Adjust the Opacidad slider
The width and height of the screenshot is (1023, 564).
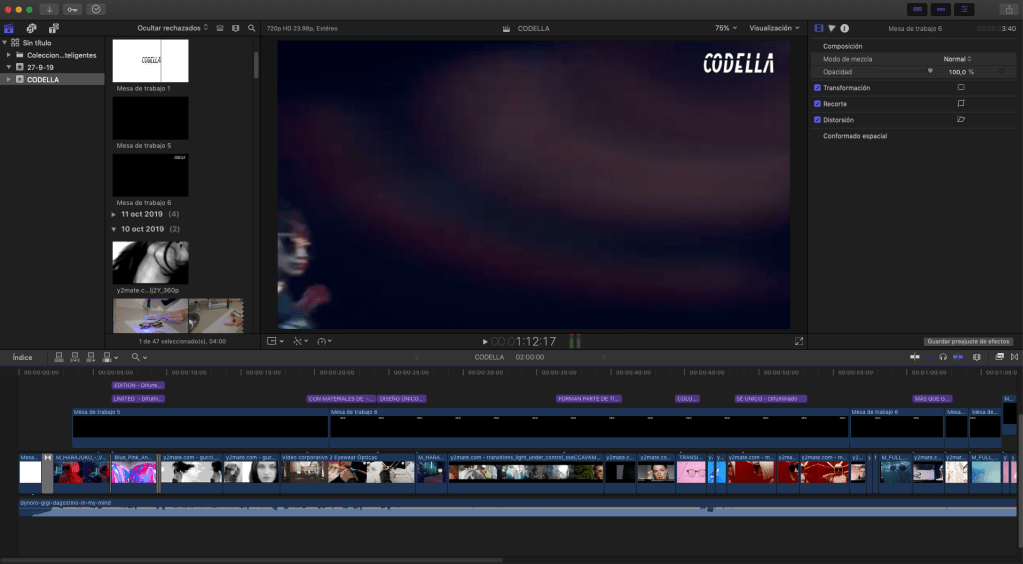pos(930,72)
